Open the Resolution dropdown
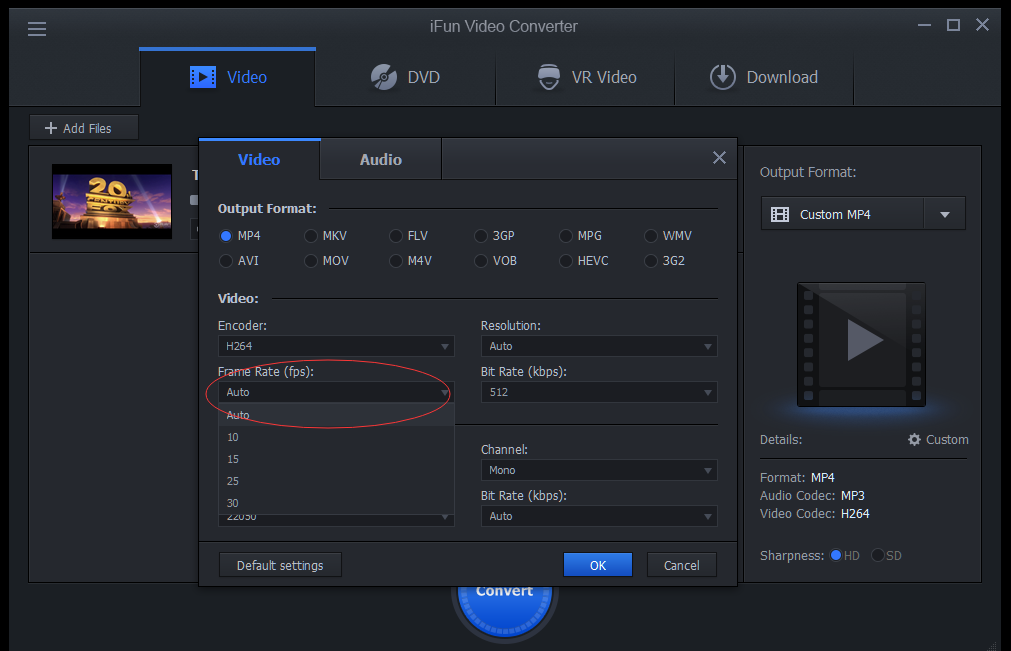The width and height of the screenshot is (1011, 651). coord(599,346)
